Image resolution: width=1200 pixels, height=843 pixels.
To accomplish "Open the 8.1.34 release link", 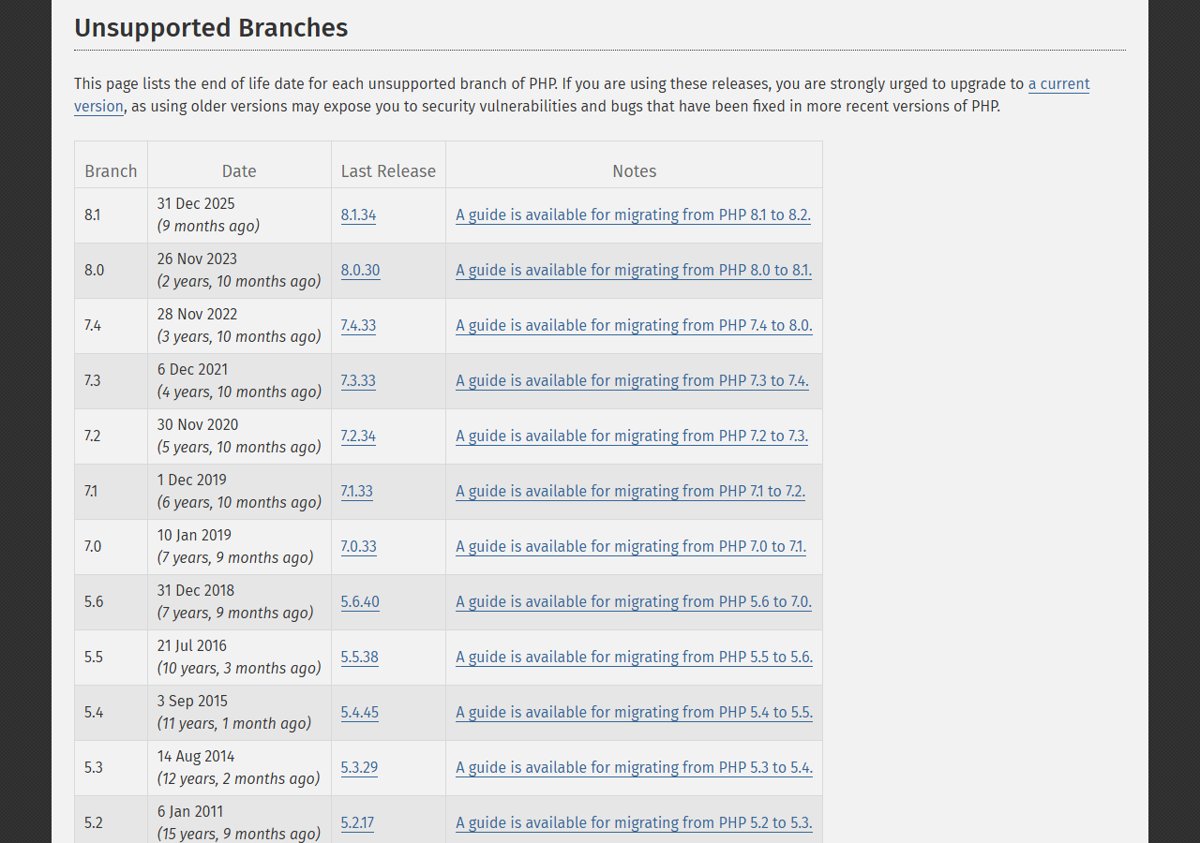I will click(358, 215).
